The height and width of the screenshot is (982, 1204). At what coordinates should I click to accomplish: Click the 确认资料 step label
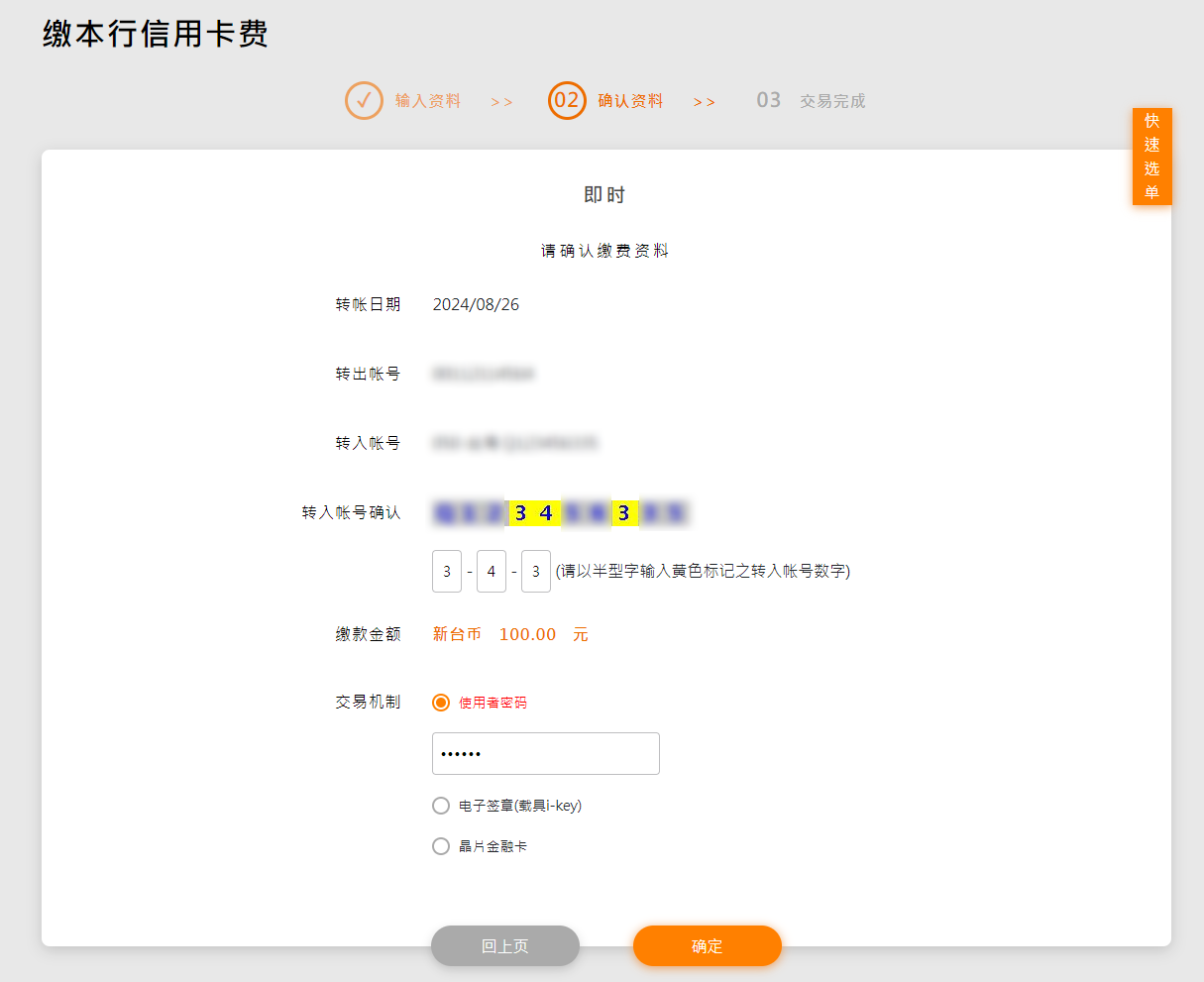coord(630,101)
